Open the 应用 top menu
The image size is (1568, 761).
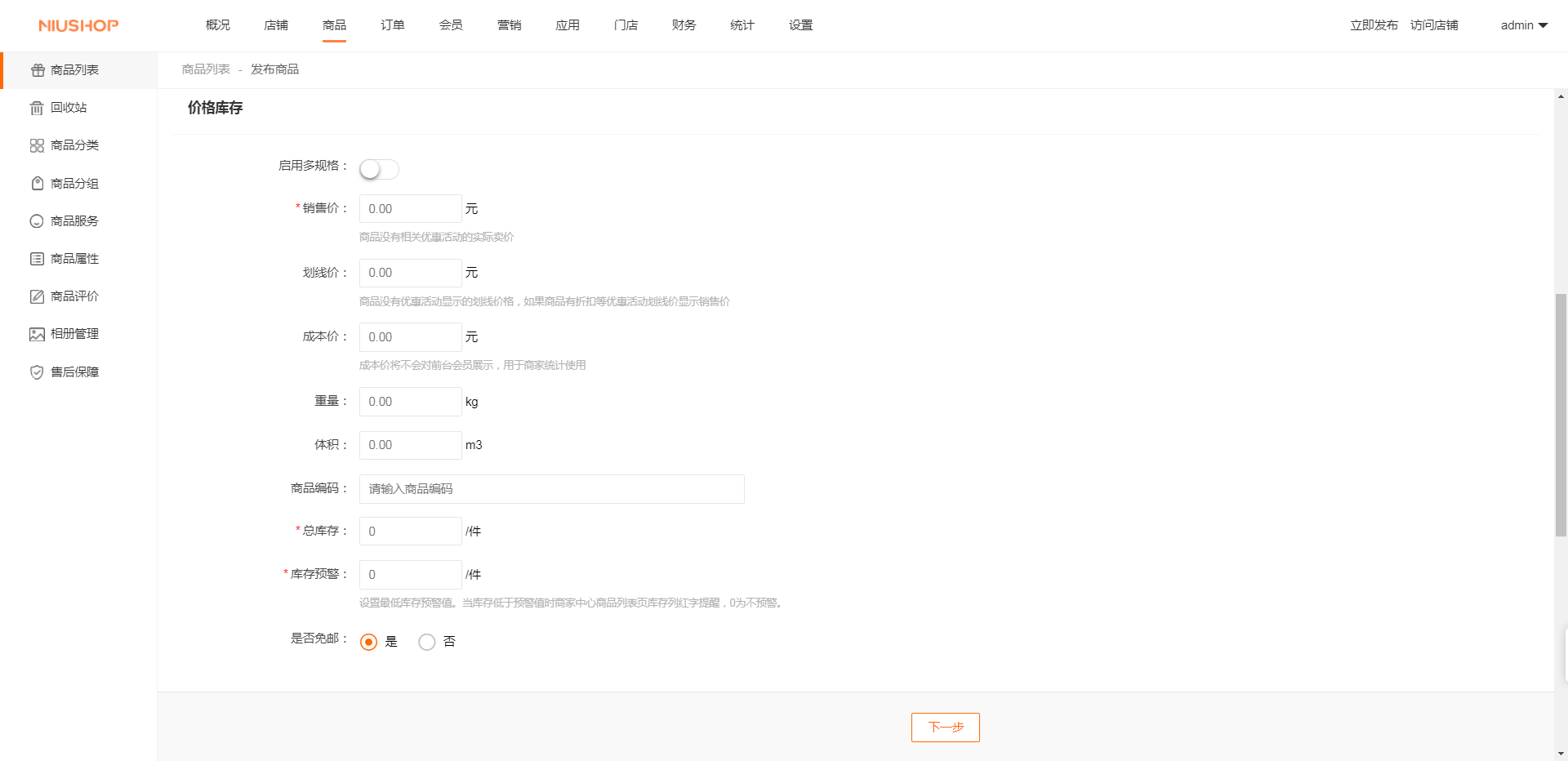click(568, 25)
